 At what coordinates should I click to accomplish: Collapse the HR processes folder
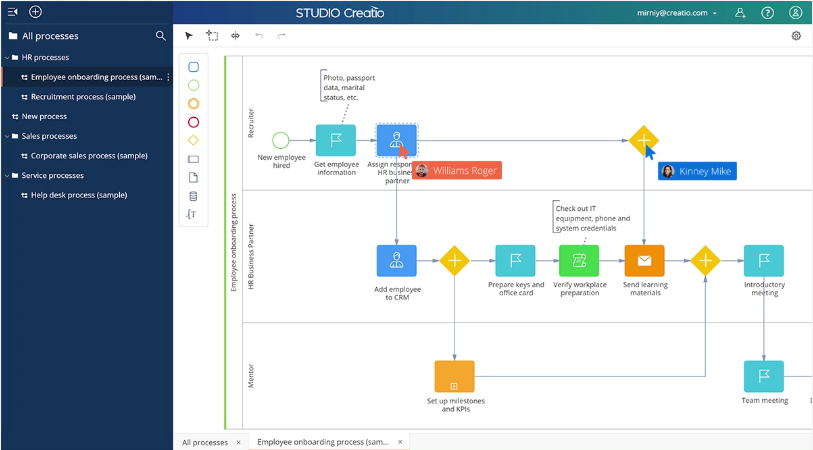click(8, 57)
